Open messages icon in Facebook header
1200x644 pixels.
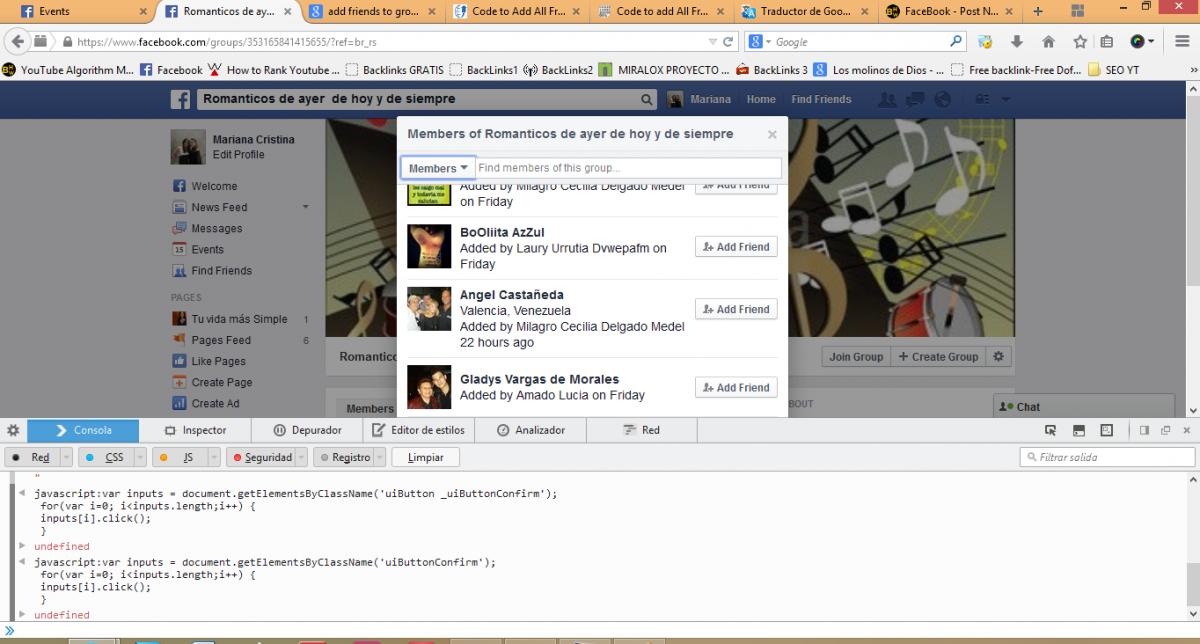pyautogui.click(x=915, y=99)
